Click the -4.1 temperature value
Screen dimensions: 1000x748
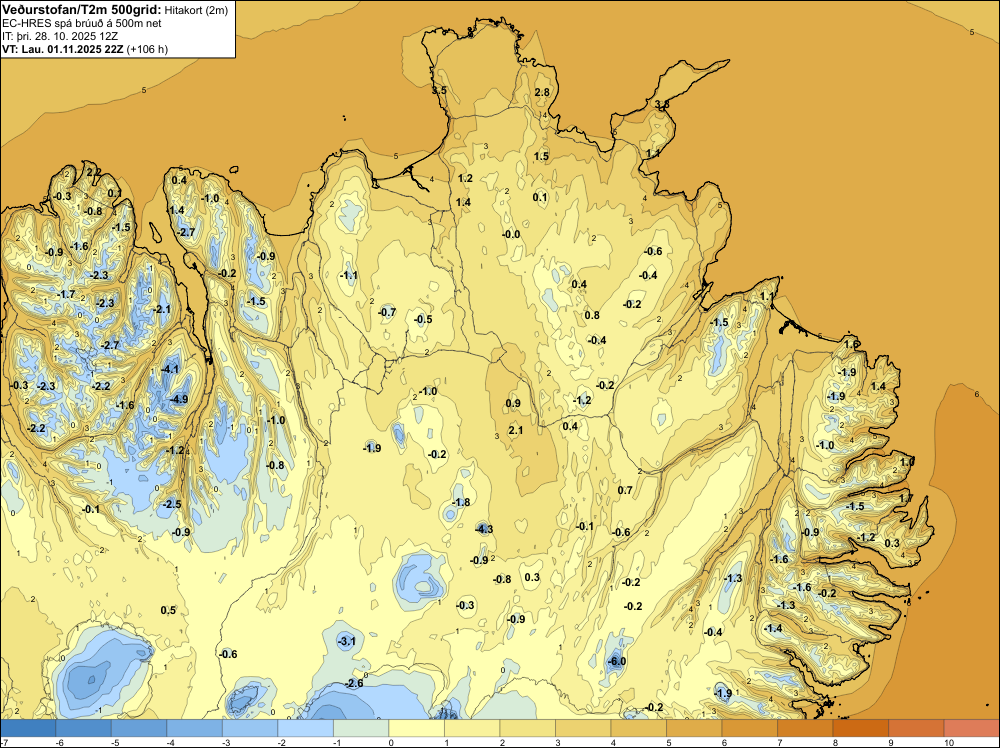point(170,369)
